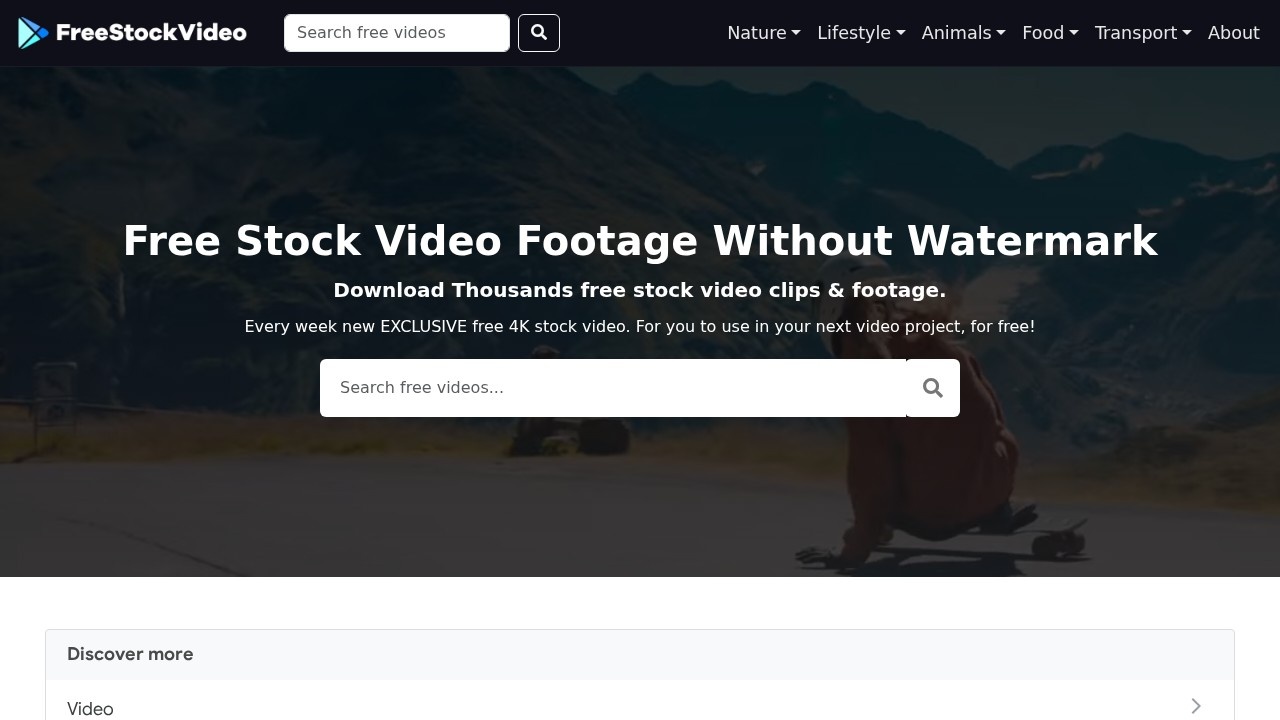Viewport: 1280px width, 720px height.
Task: Select the About menu item
Action: [1233, 32]
